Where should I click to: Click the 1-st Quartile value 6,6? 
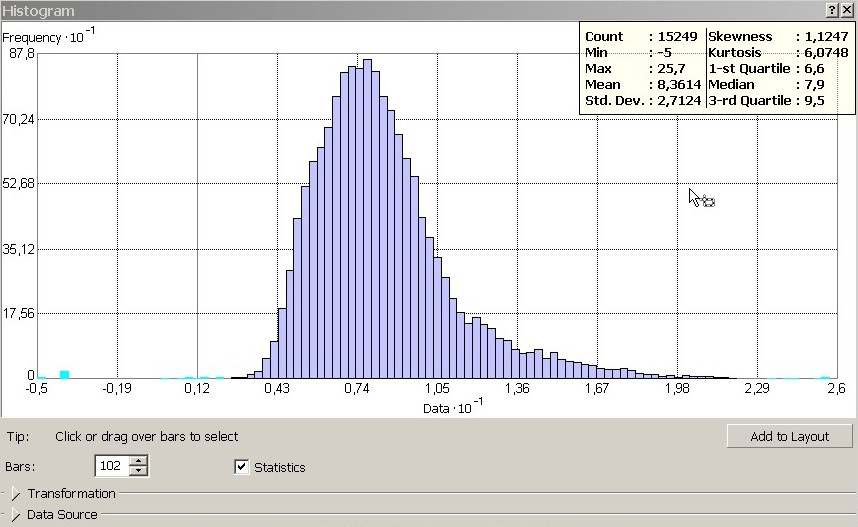pyautogui.click(x=814, y=69)
